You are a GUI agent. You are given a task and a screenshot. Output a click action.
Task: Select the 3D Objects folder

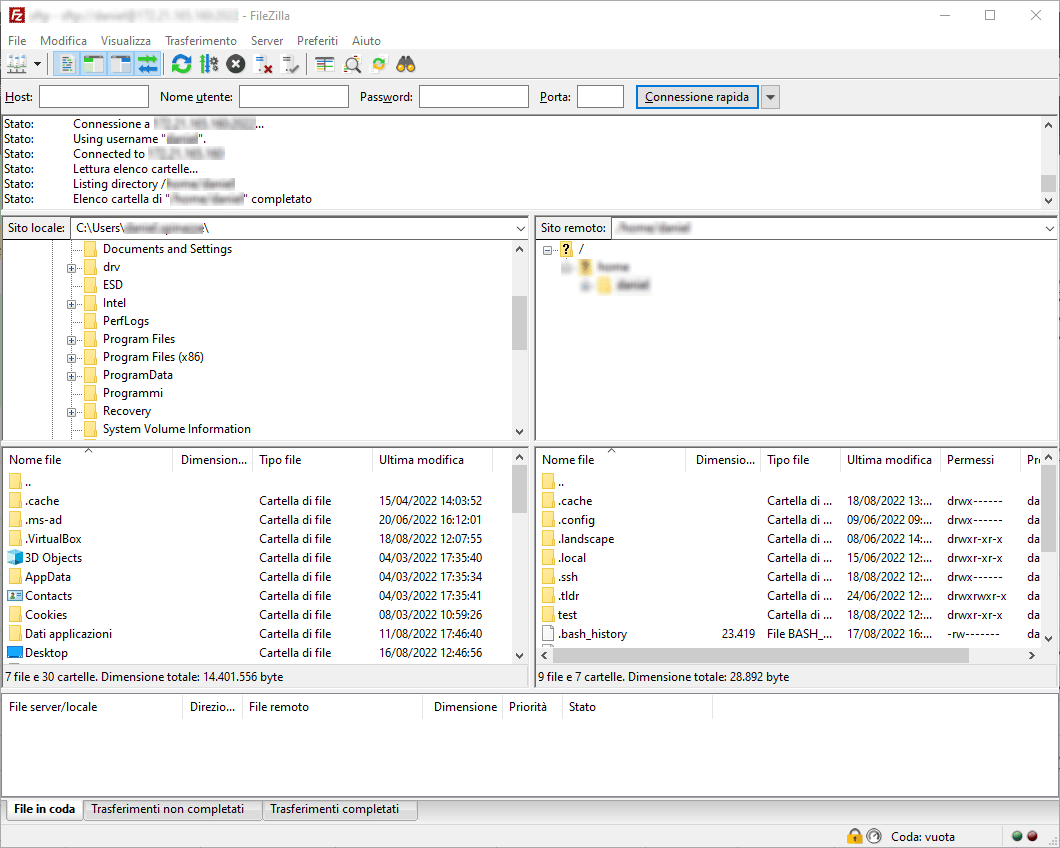[x=53, y=558]
